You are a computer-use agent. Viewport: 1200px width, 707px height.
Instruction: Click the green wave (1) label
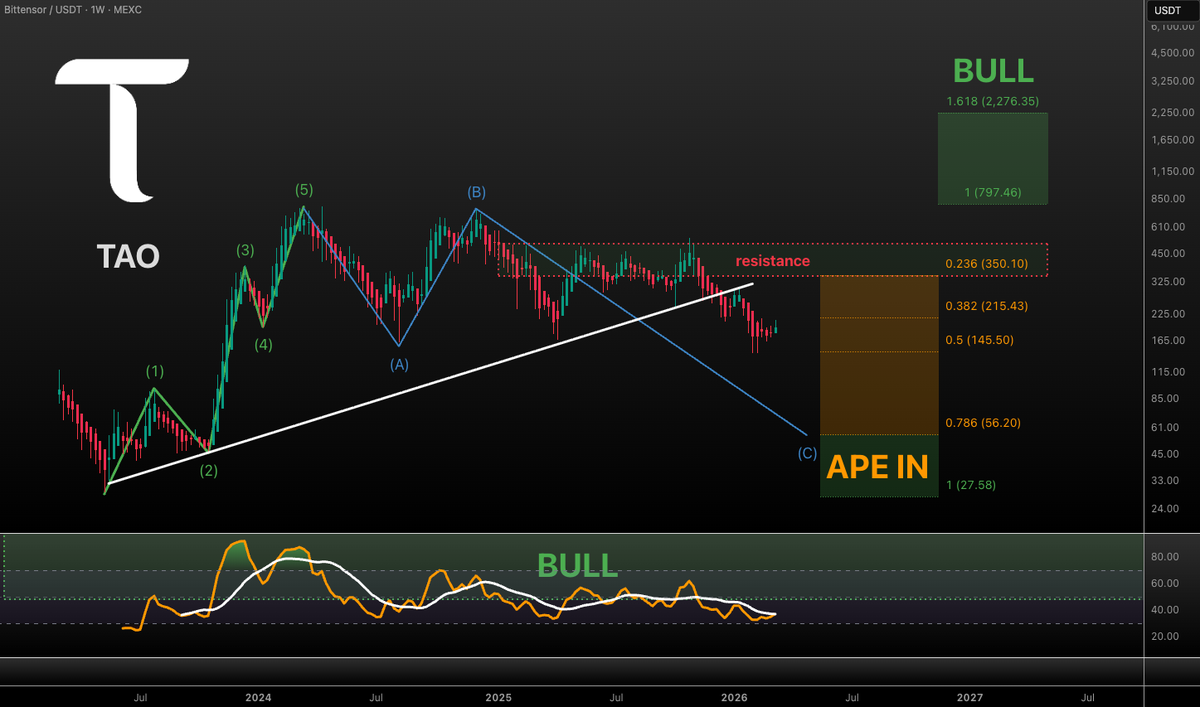click(154, 371)
